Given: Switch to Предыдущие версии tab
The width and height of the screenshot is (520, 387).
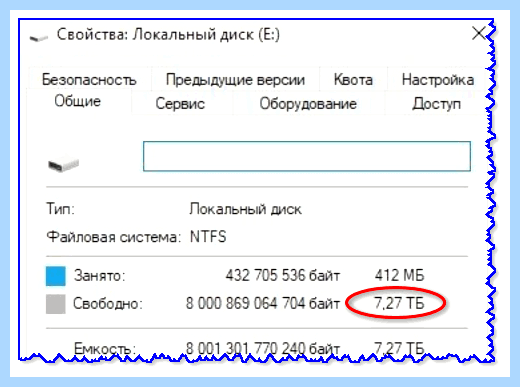Looking at the screenshot, I should [x=235, y=80].
